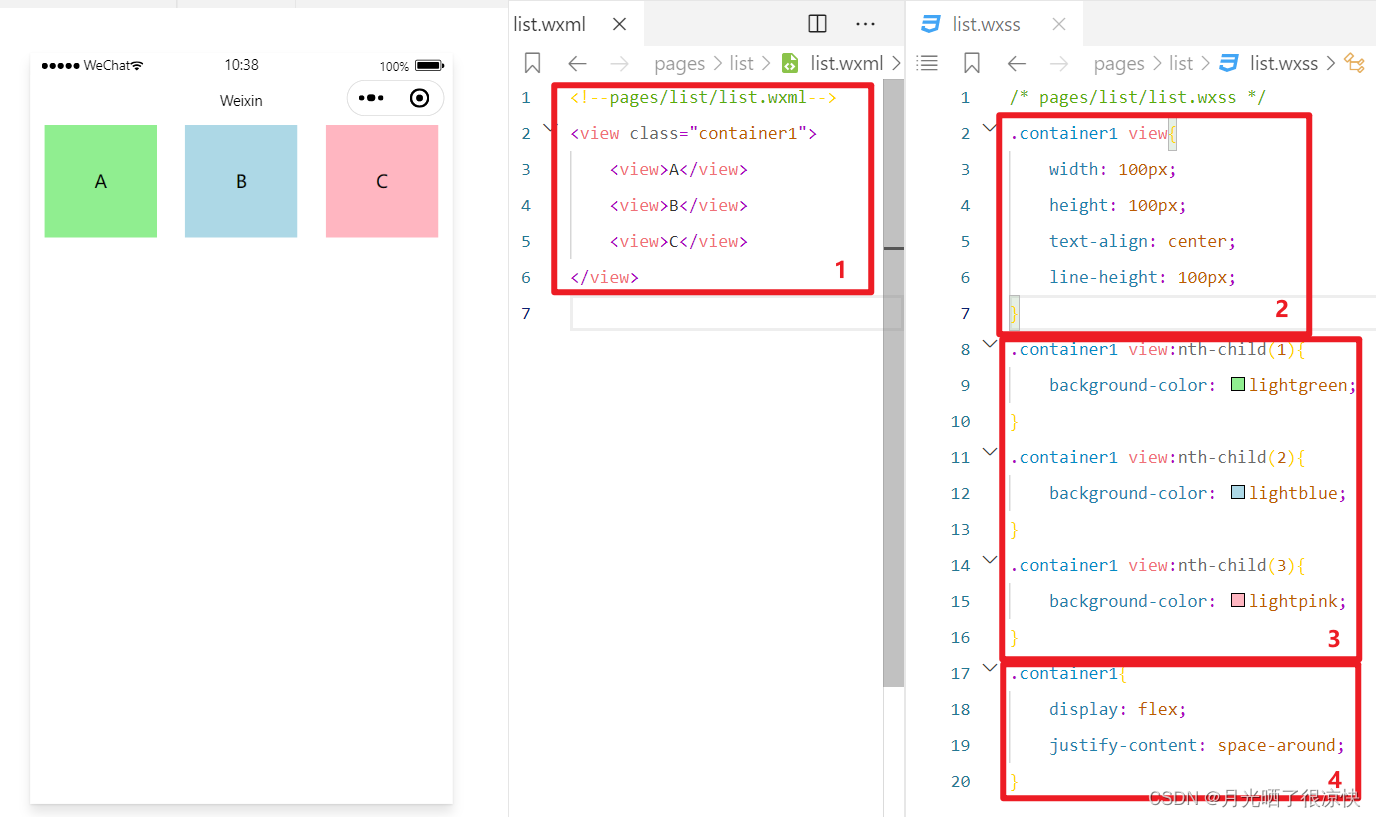Viewport: 1376px width, 817px height.
Task: Open the simulator capsule menu dots
Action: (371, 98)
